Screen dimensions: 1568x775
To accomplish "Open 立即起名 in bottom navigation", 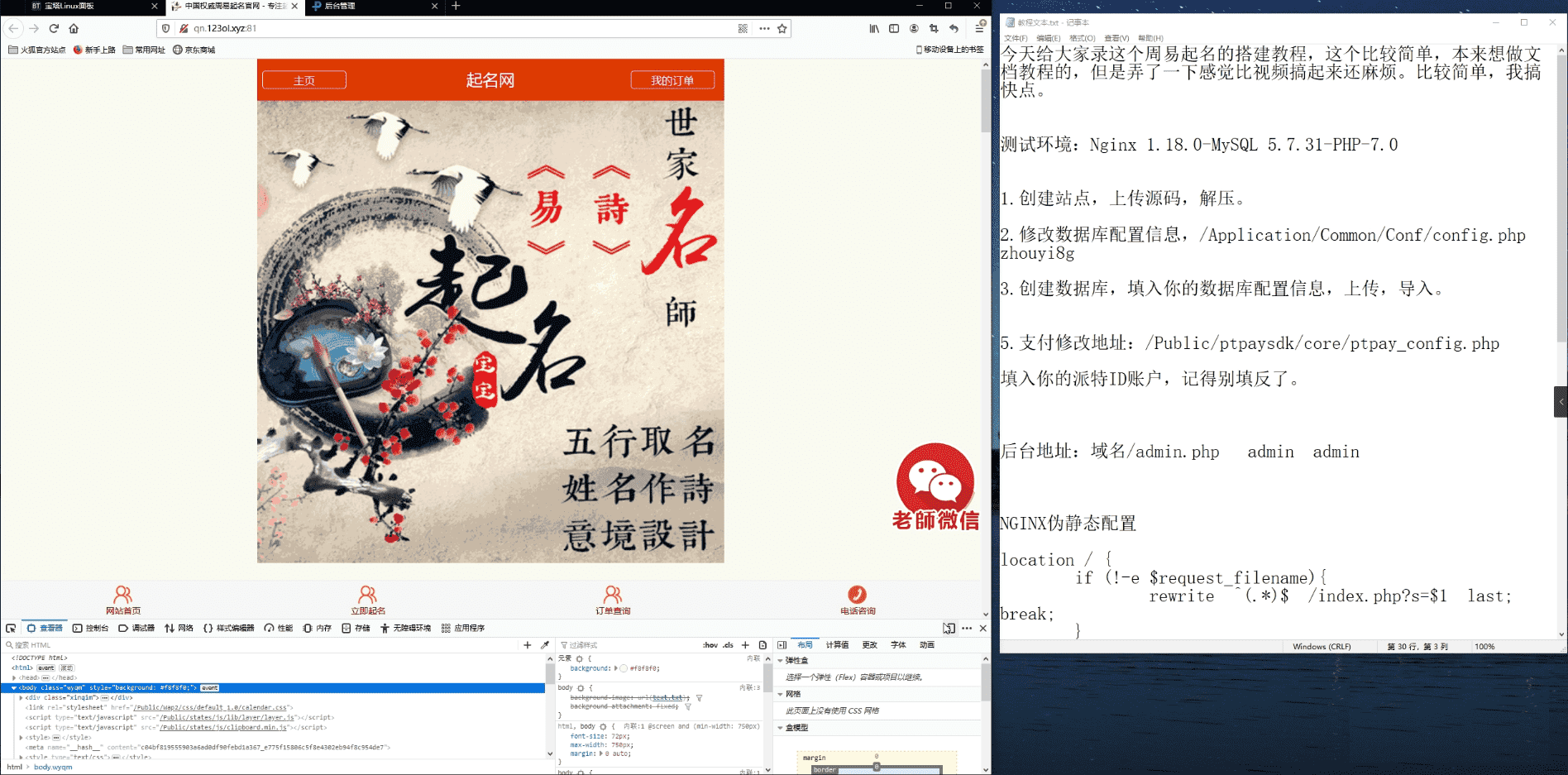I will coord(368,600).
